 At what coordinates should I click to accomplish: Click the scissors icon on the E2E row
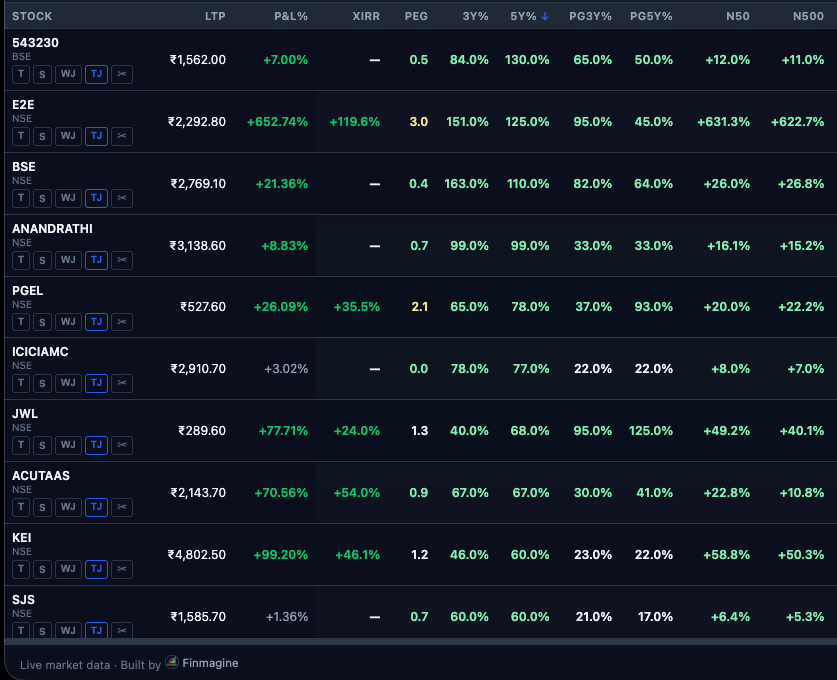click(121, 137)
